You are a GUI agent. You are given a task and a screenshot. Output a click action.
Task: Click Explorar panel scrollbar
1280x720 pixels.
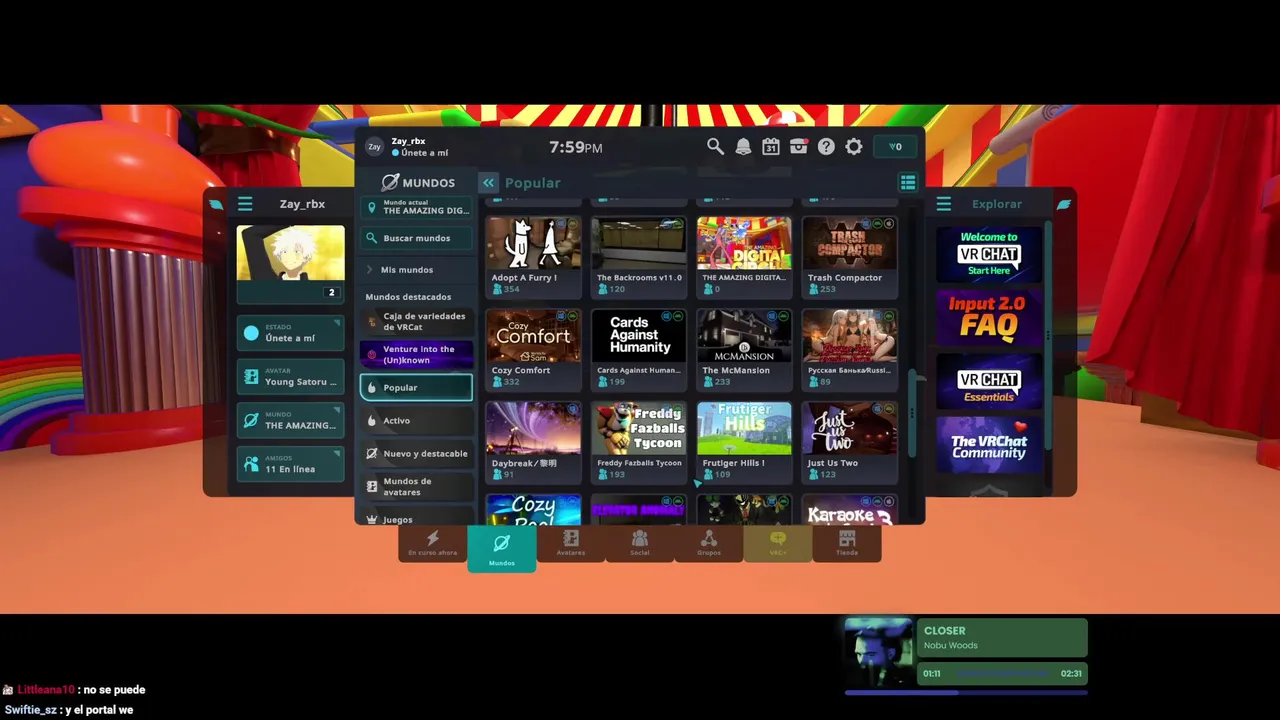click(x=1048, y=335)
